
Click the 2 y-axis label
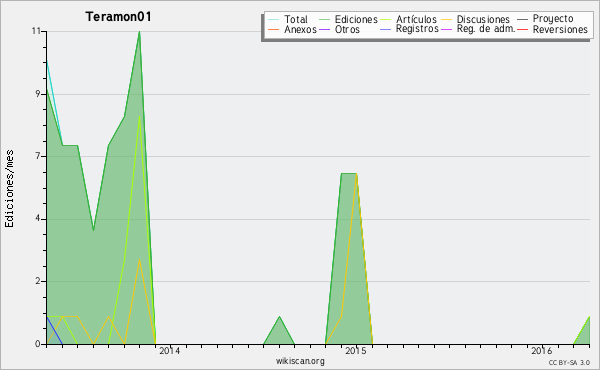tap(38, 281)
